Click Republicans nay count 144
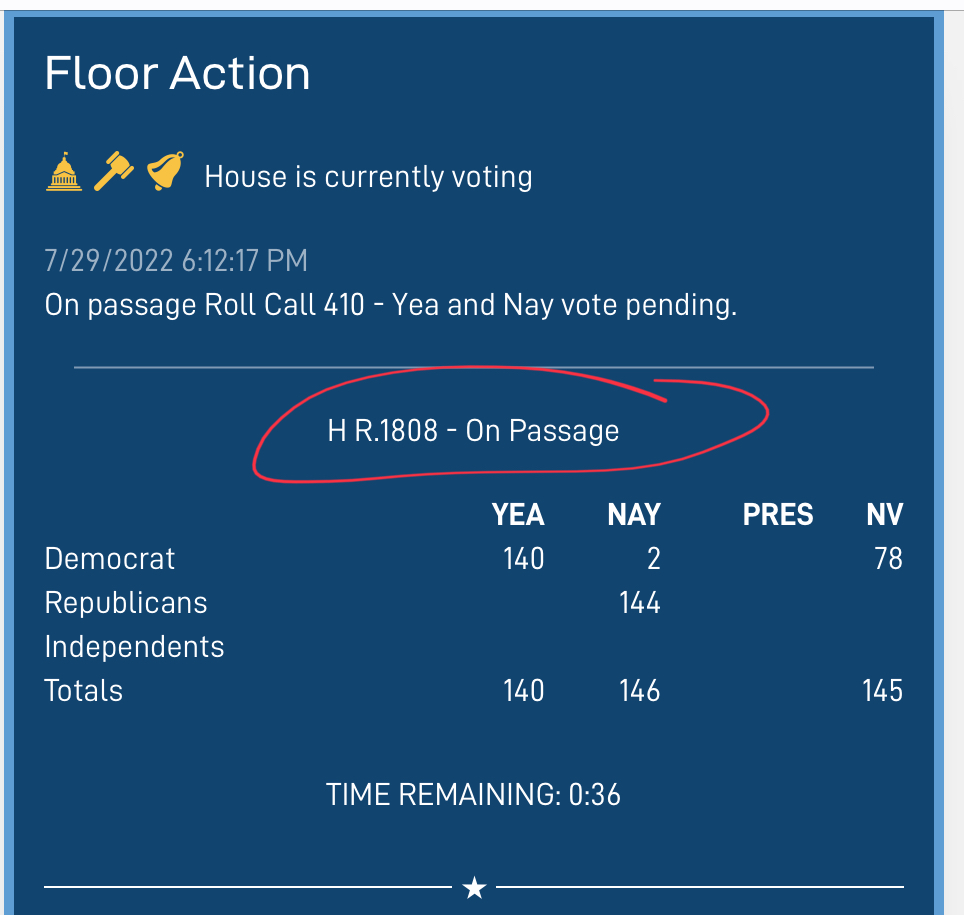 [x=639, y=603]
